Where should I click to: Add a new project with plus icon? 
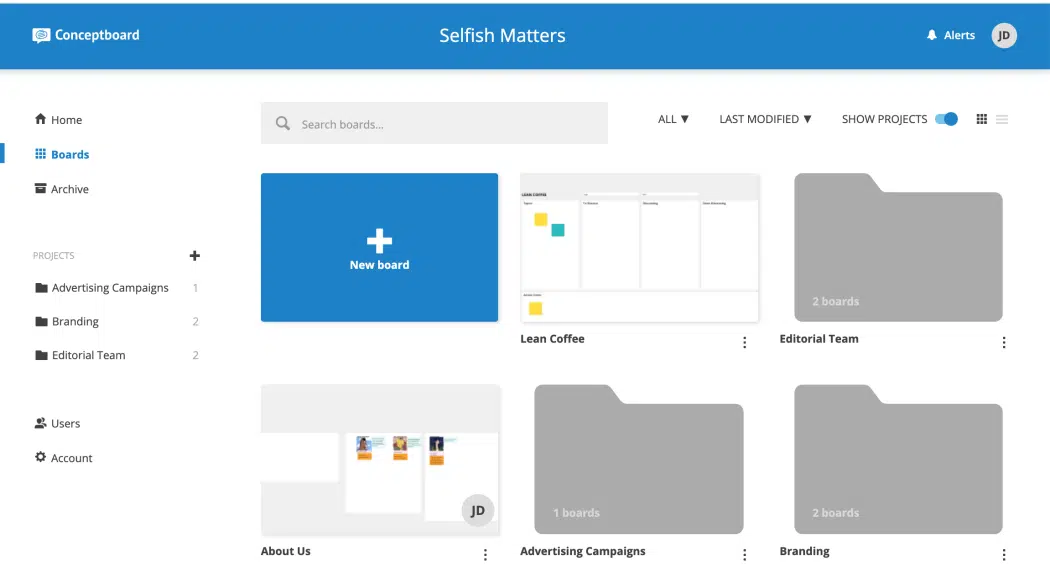[x=195, y=256]
